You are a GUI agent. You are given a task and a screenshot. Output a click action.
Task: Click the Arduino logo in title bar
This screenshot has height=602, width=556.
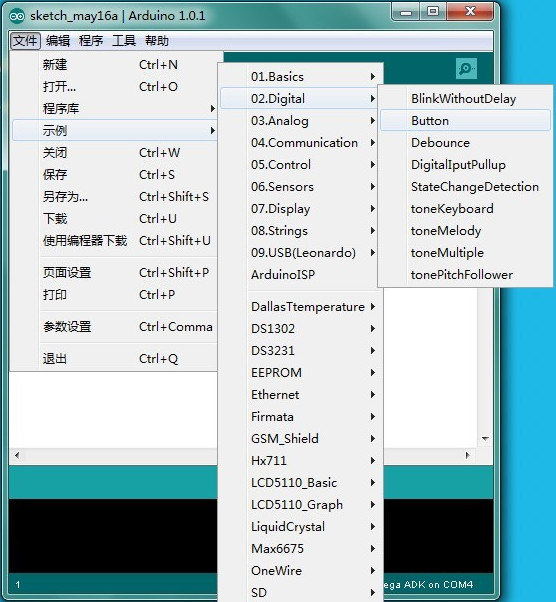(x=17, y=16)
